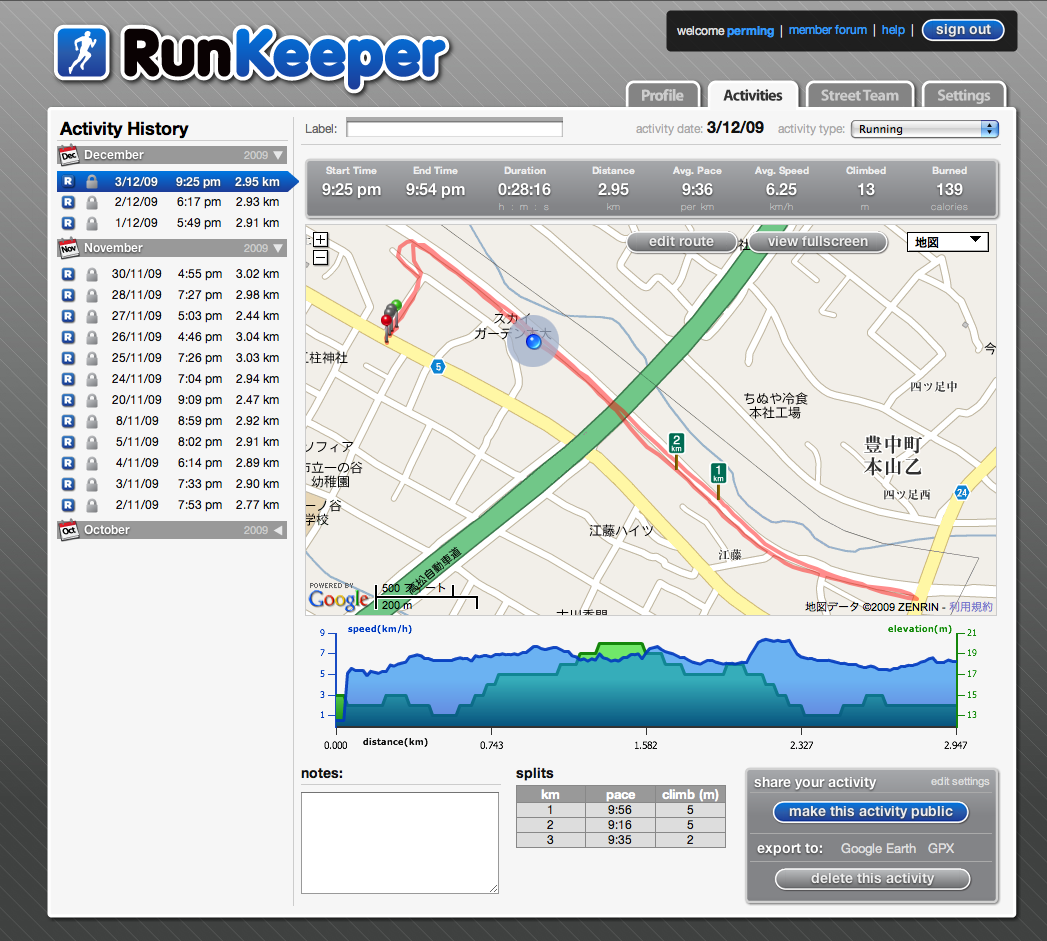Click the 2 km marker on the route

[676, 449]
